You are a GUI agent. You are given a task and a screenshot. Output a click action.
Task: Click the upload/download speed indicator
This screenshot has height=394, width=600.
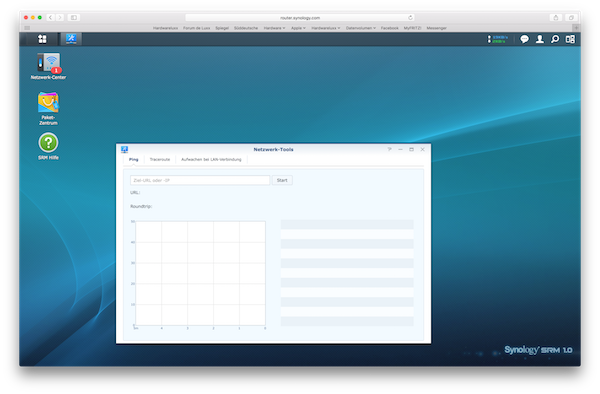pyautogui.click(x=497, y=39)
